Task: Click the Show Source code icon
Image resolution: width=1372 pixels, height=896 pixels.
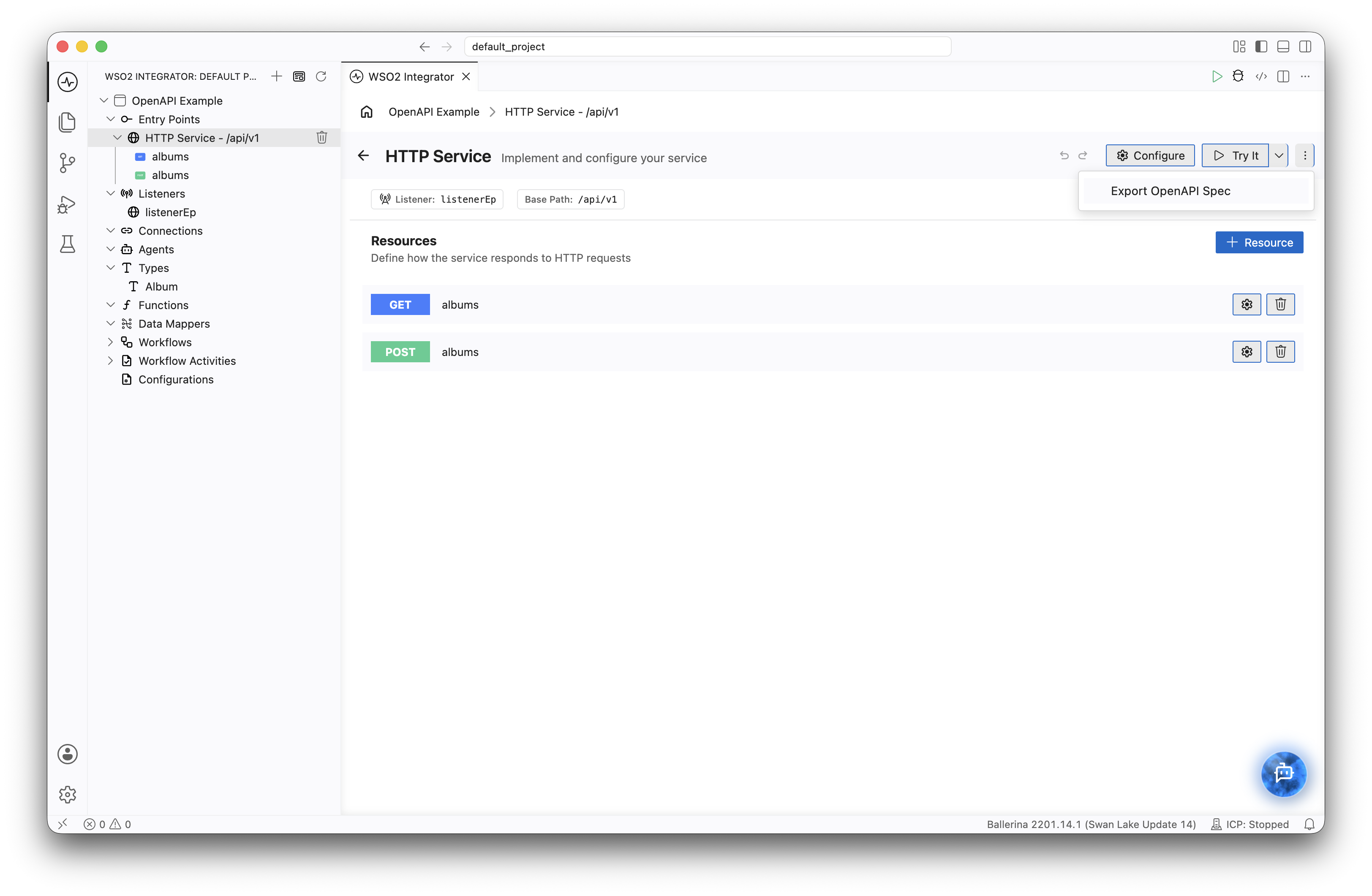Action: click(1261, 76)
